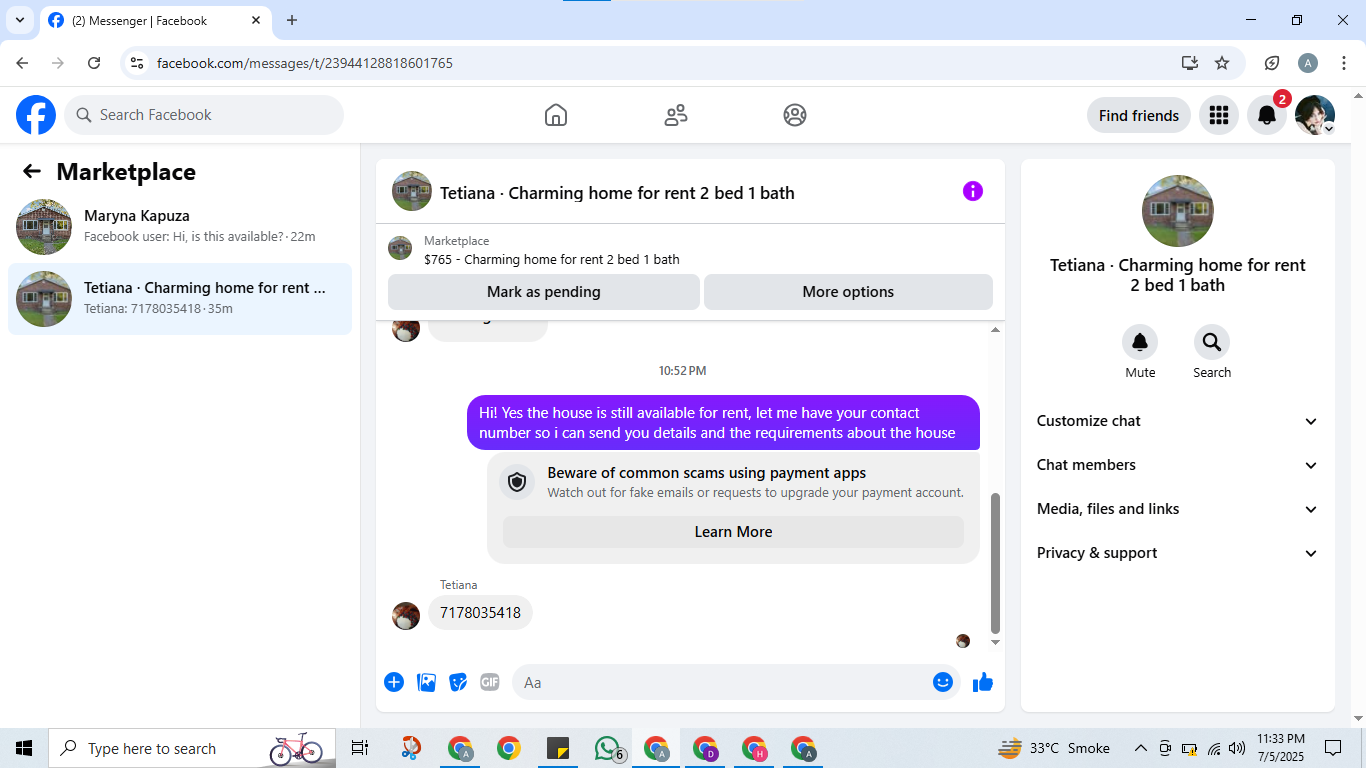
Task: Click the chat scrollbar thumb
Action: [x=995, y=563]
